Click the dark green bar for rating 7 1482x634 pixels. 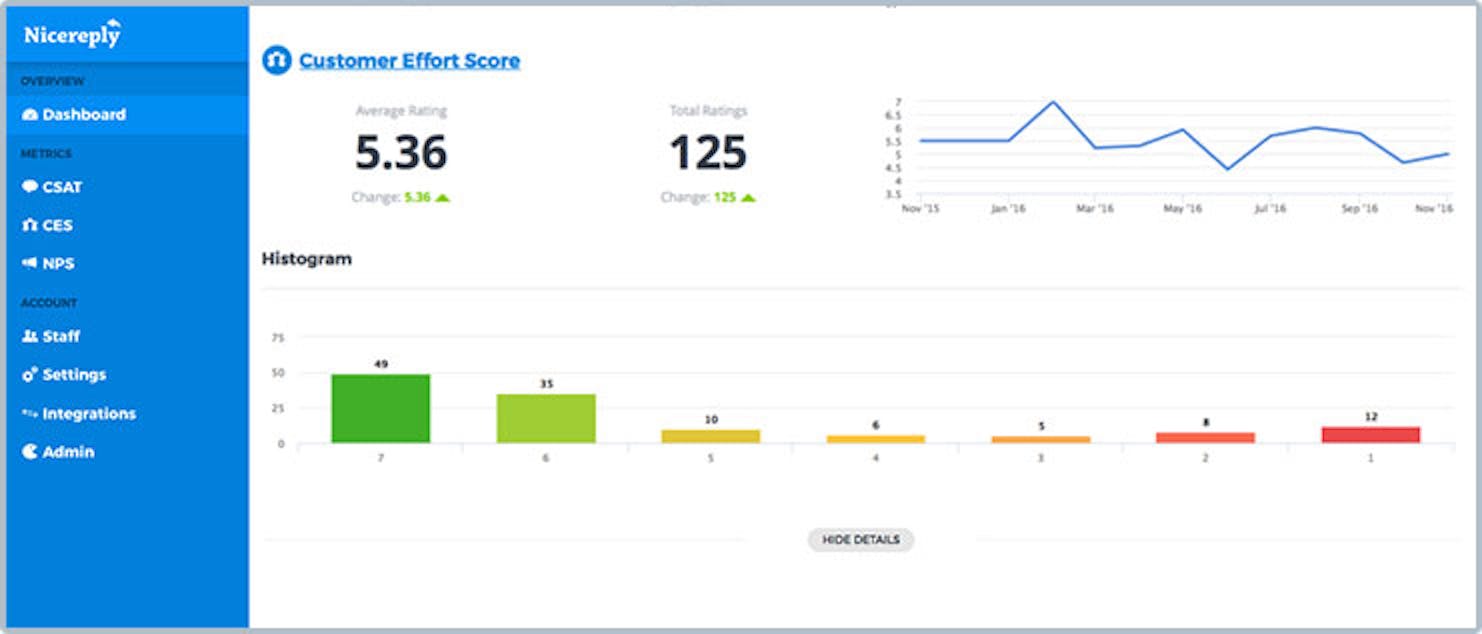tap(381, 409)
